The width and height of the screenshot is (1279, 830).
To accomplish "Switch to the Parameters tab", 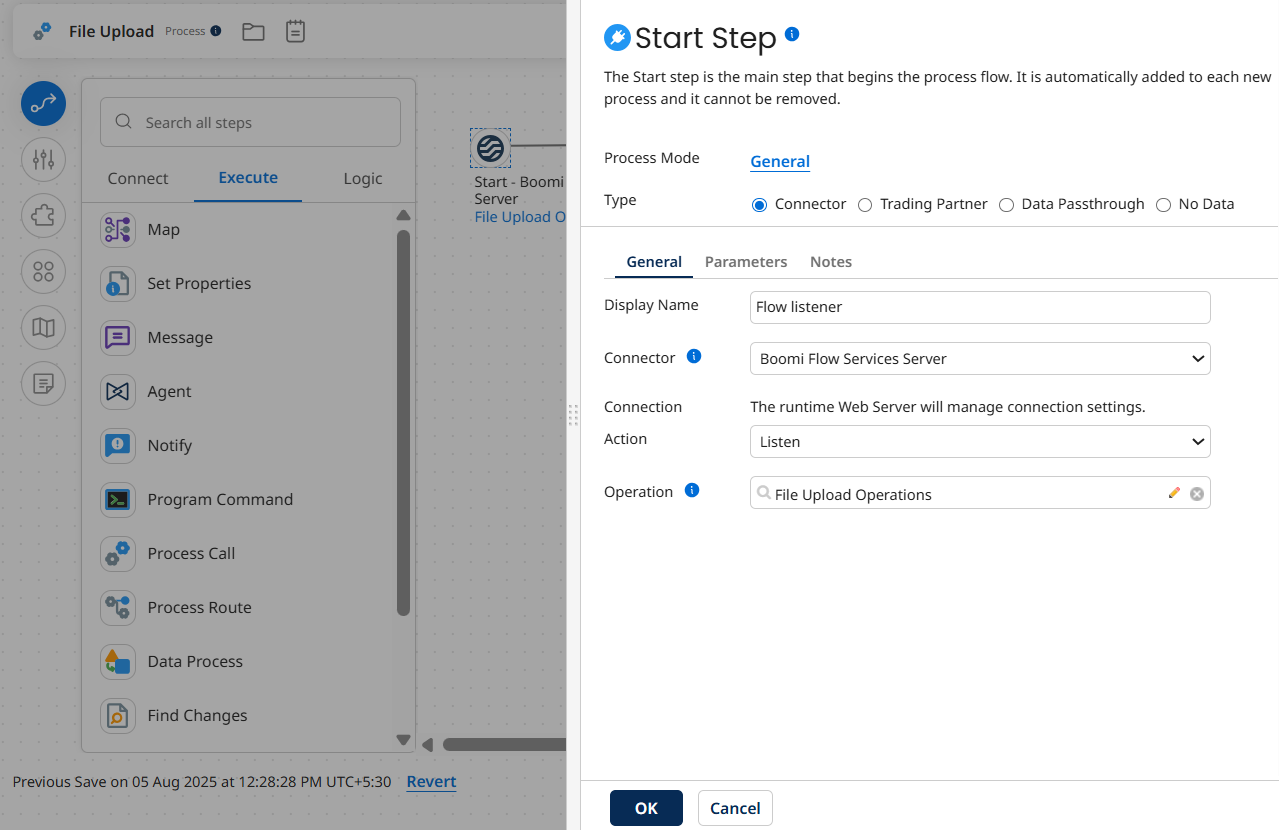I will coord(745,261).
